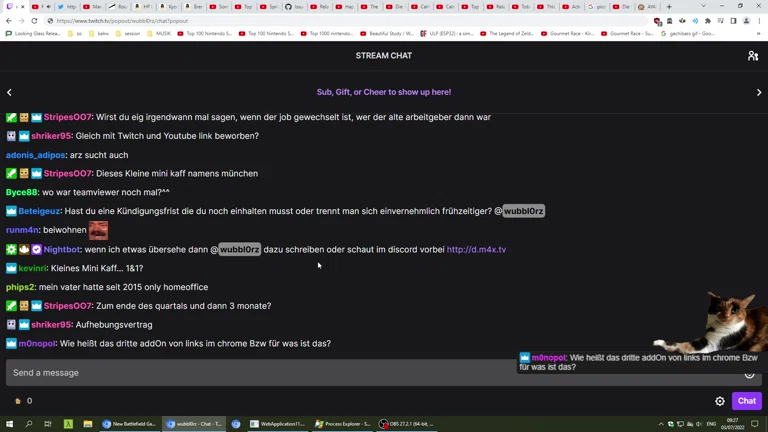Image resolution: width=768 pixels, height=432 pixels.
Task: Show hidden system tray icons
Action: pyautogui.click(x=661, y=424)
